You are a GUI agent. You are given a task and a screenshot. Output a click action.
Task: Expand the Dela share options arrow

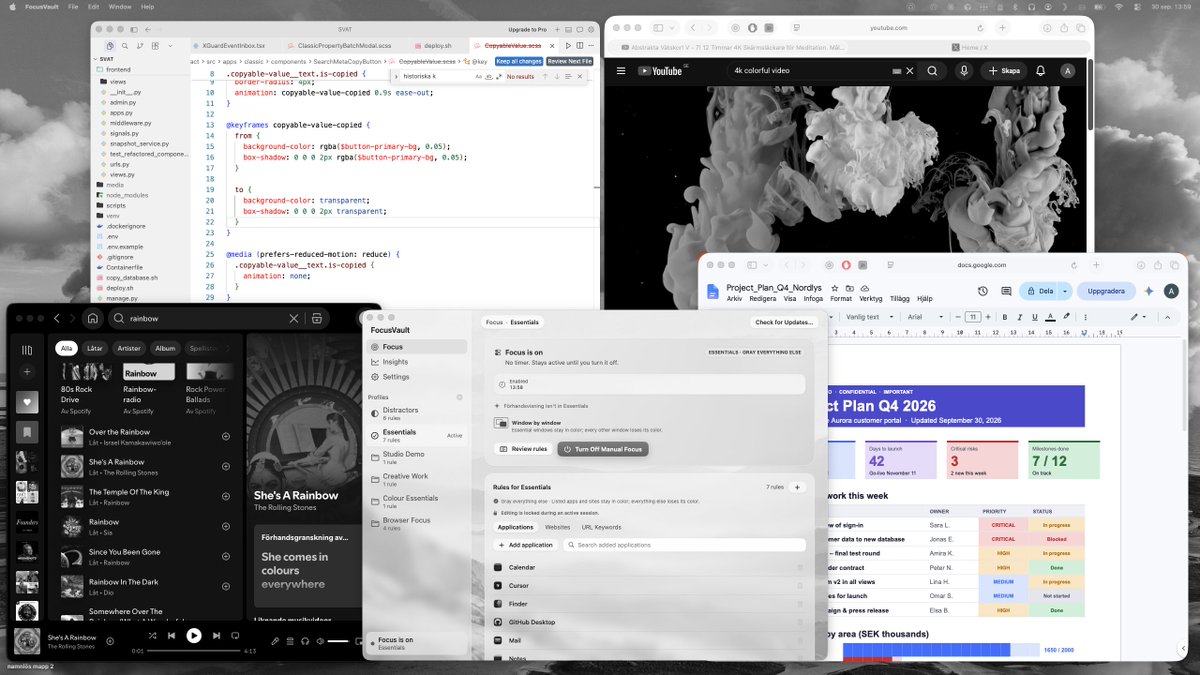[x=1065, y=291]
